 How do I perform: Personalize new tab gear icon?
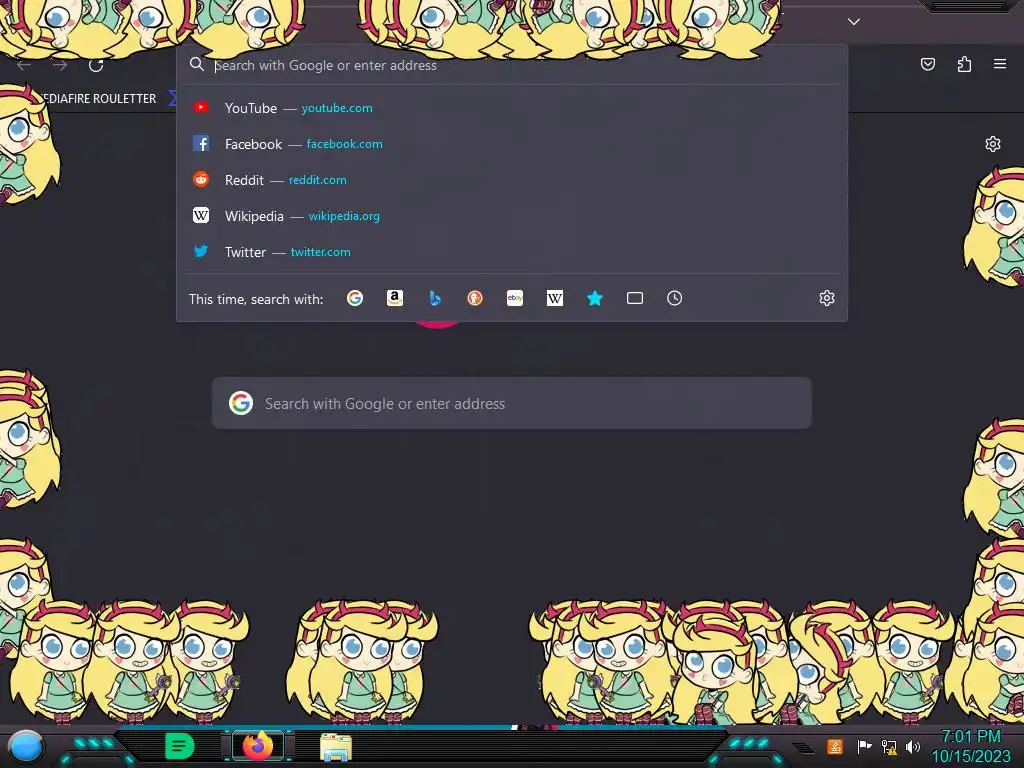pyautogui.click(x=993, y=144)
